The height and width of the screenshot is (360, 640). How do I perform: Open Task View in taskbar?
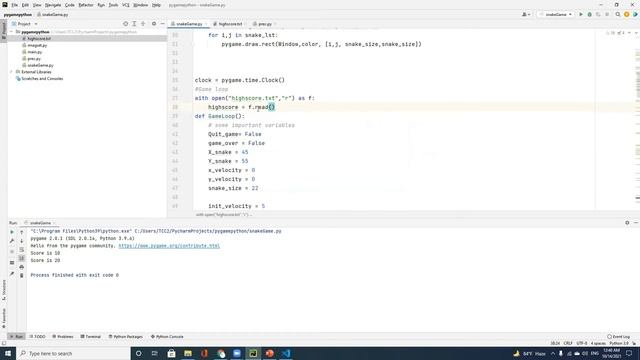pos(155,353)
